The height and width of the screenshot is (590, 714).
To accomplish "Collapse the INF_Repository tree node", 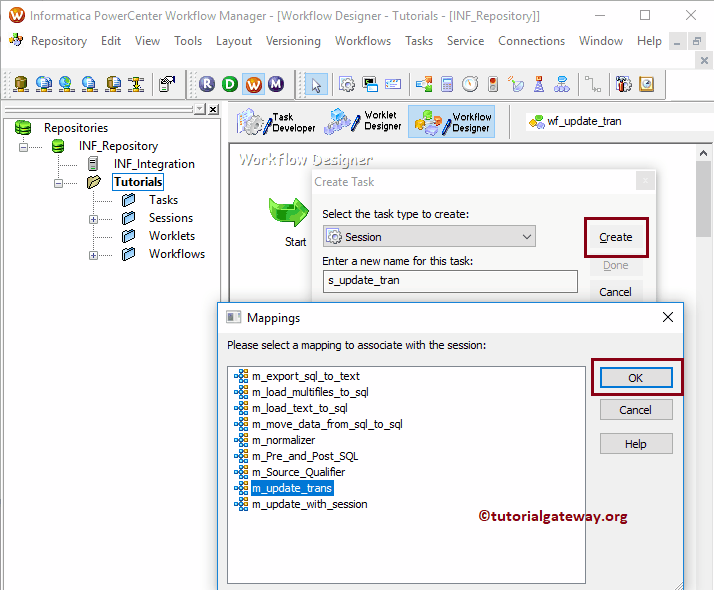I will pyautogui.click(x=23, y=147).
